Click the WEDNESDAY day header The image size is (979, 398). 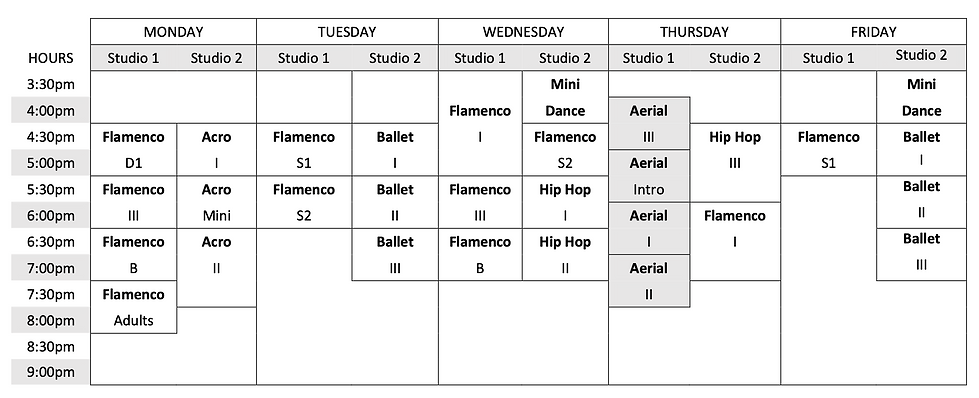(x=523, y=32)
